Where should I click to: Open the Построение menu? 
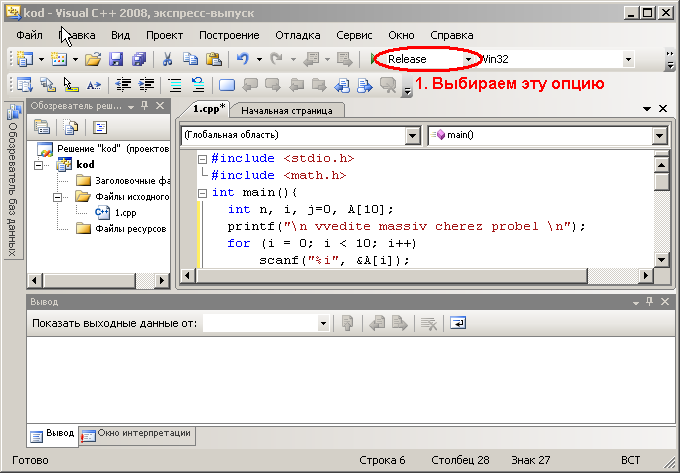coord(229,35)
